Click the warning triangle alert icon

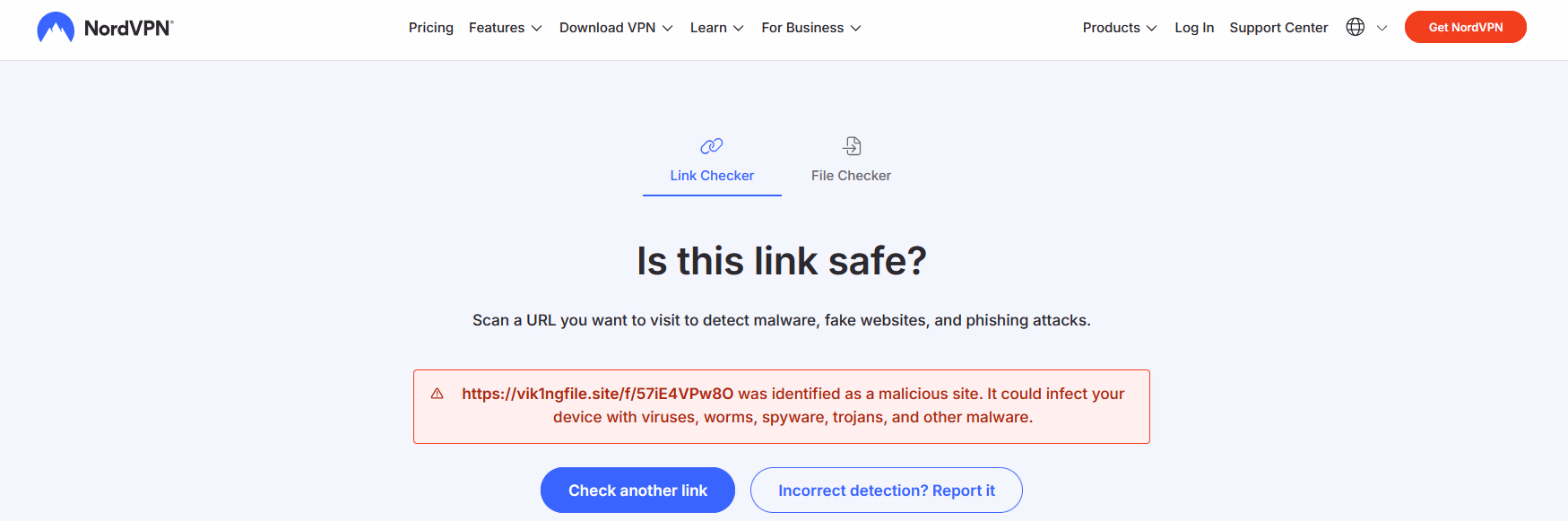pyautogui.click(x=437, y=394)
